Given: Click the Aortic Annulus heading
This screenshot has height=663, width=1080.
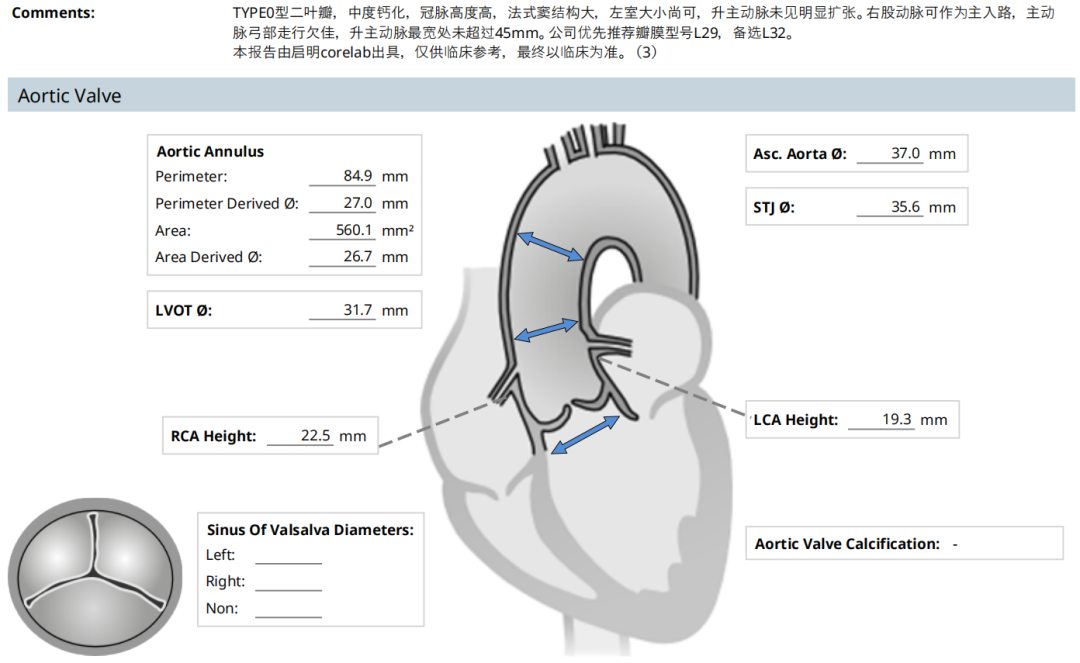Looking at the screenshot, I should 210,152.
